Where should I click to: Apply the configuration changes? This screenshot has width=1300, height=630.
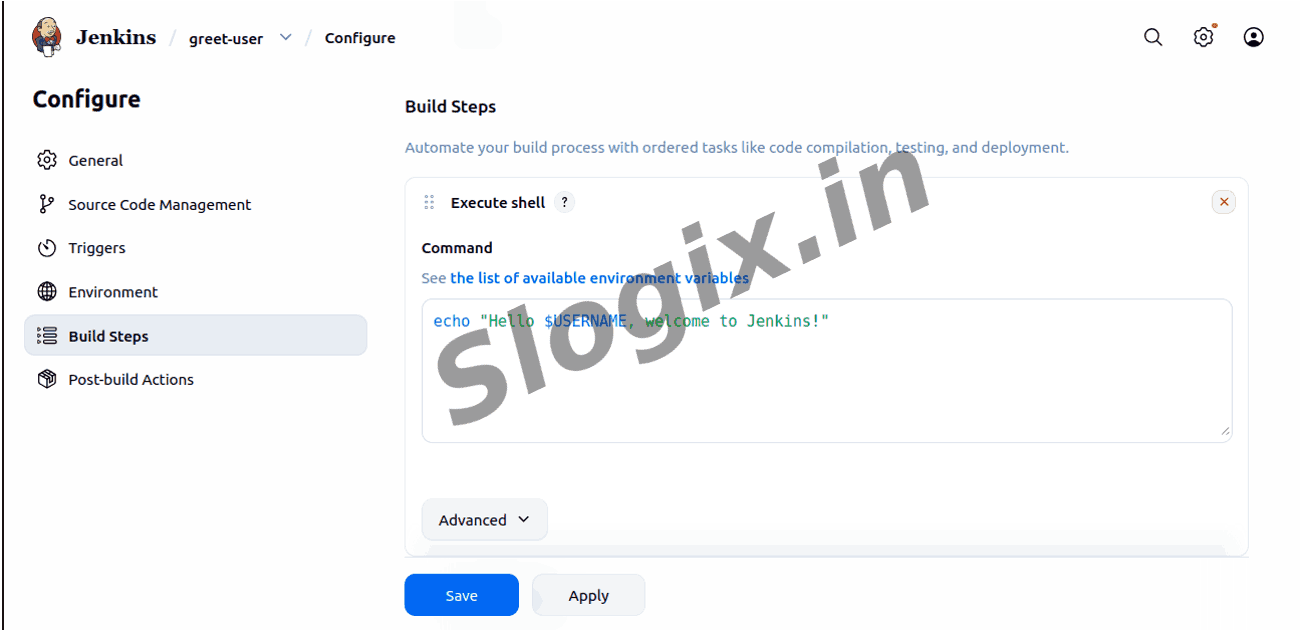[589, 595]
